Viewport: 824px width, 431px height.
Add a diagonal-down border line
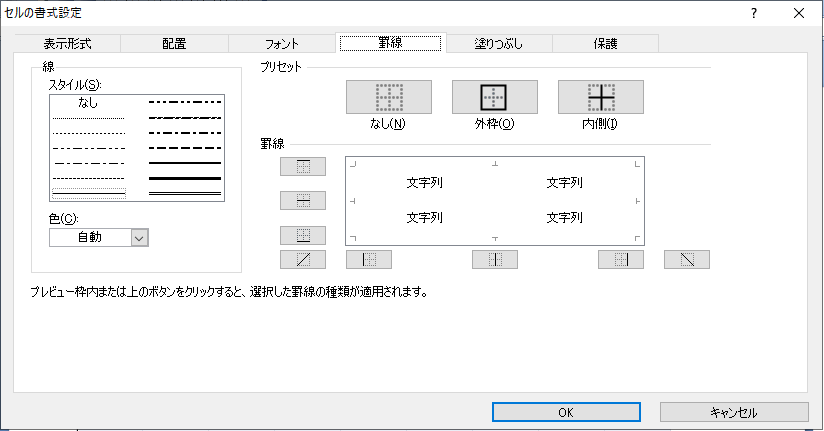point(686,260)
